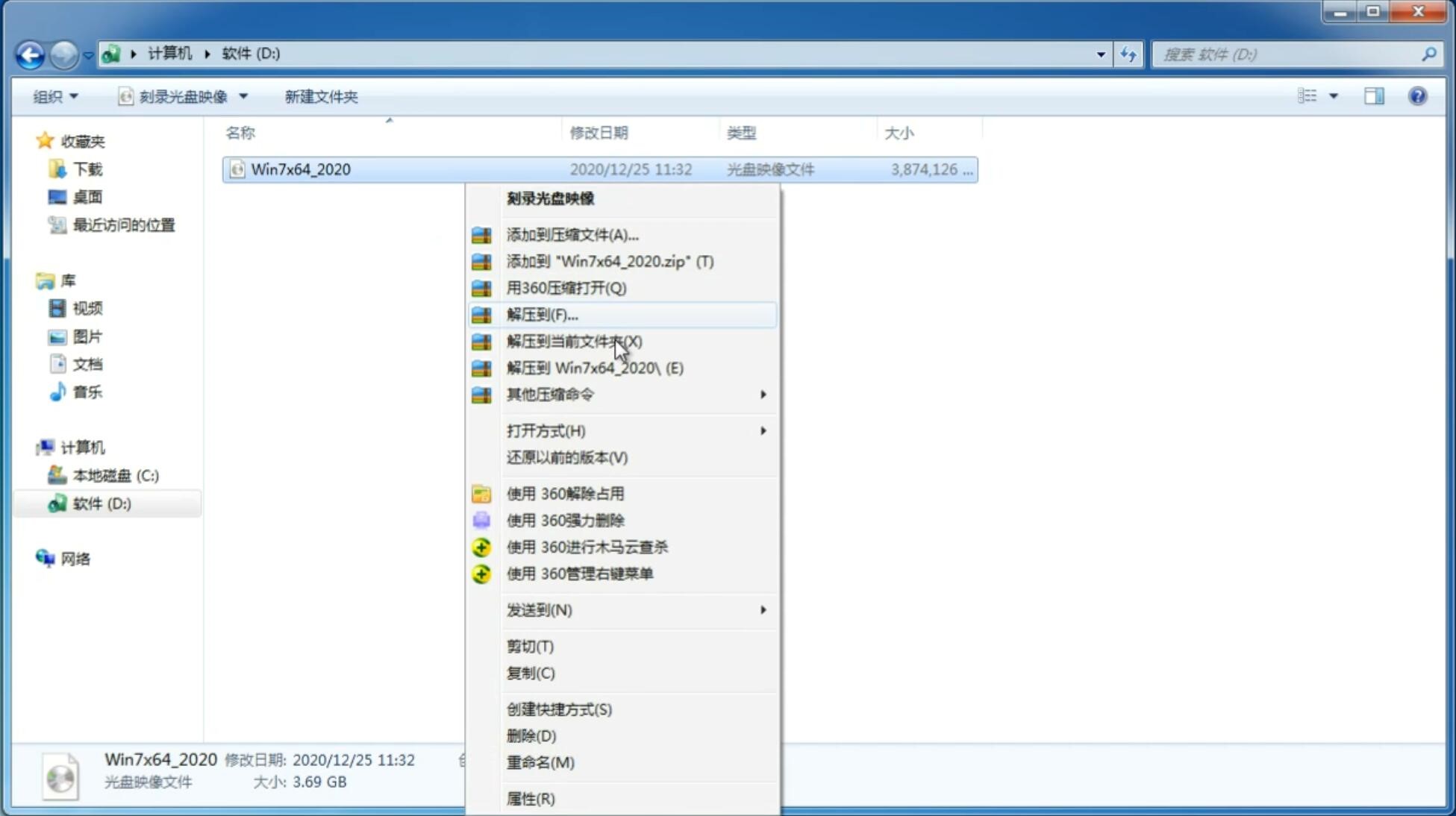This screenshot has width=1456, height=816.
Task: Click 使用360管理右键菜单 icon
Action: coord(482,573)
